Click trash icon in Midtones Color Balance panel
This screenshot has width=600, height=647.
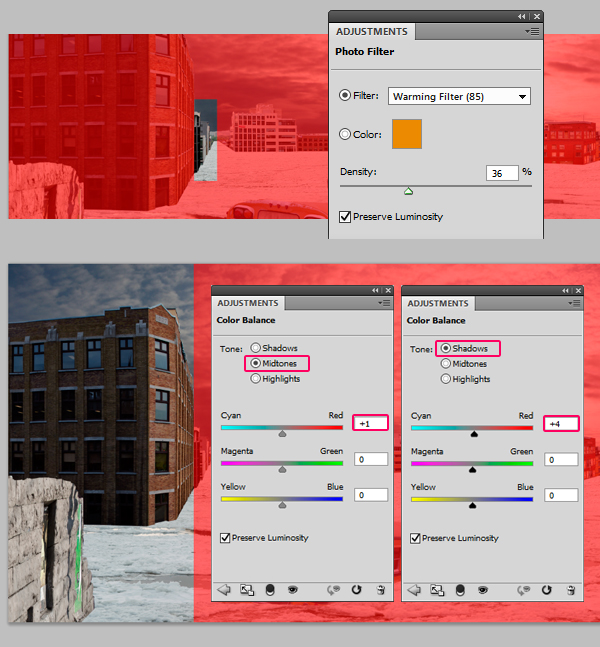[x=381, y=590]
